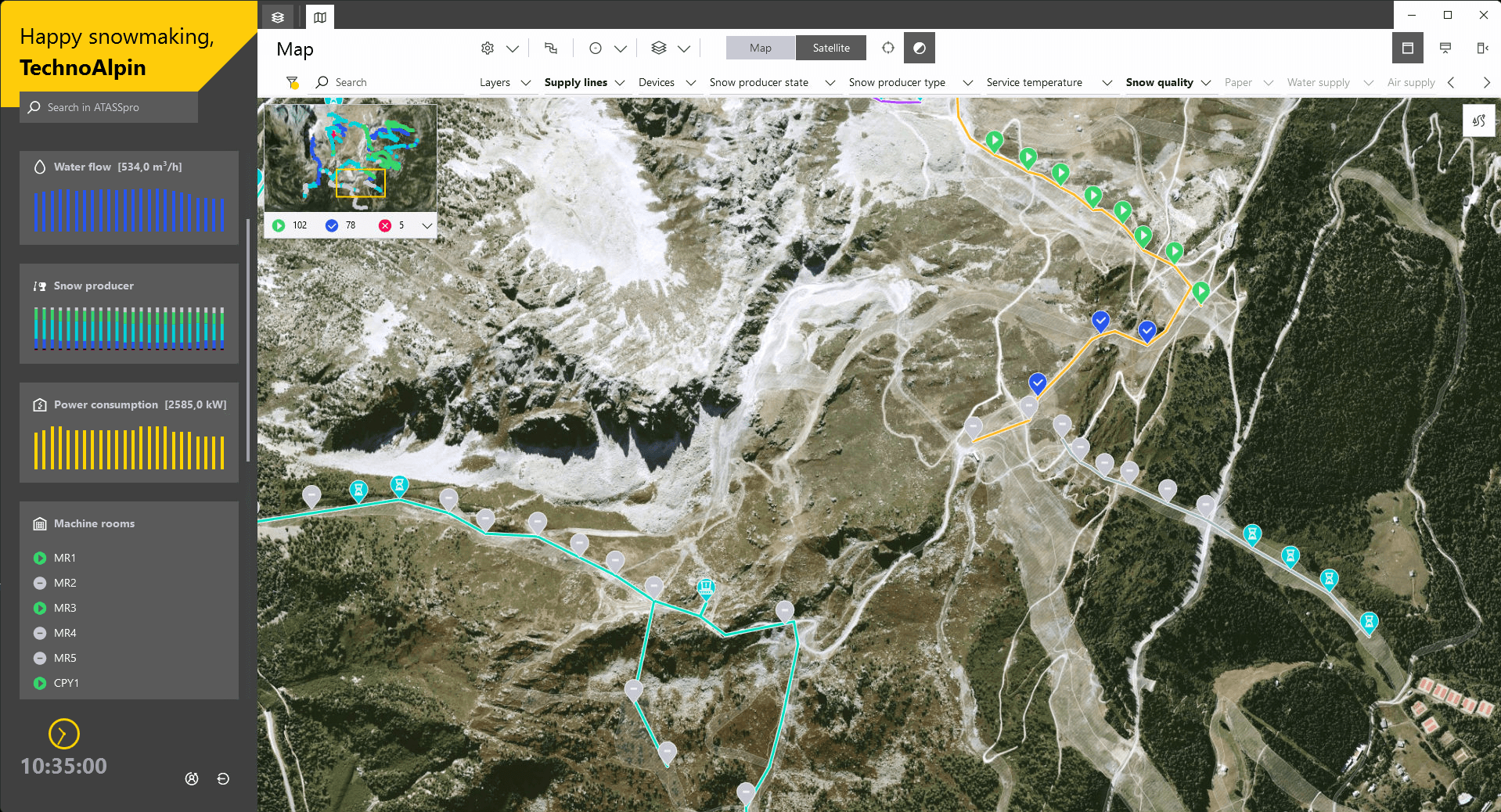
Task: Expand the Layers dropdown
Action: 505,82
